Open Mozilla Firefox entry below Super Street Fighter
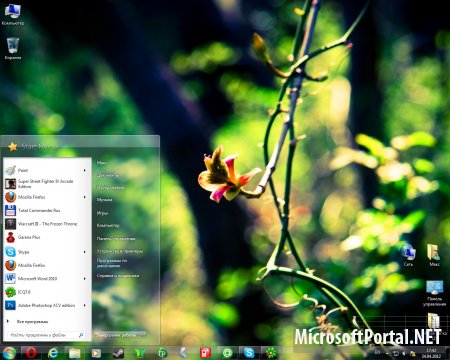The image size is (450, 360). coord(46,197)
